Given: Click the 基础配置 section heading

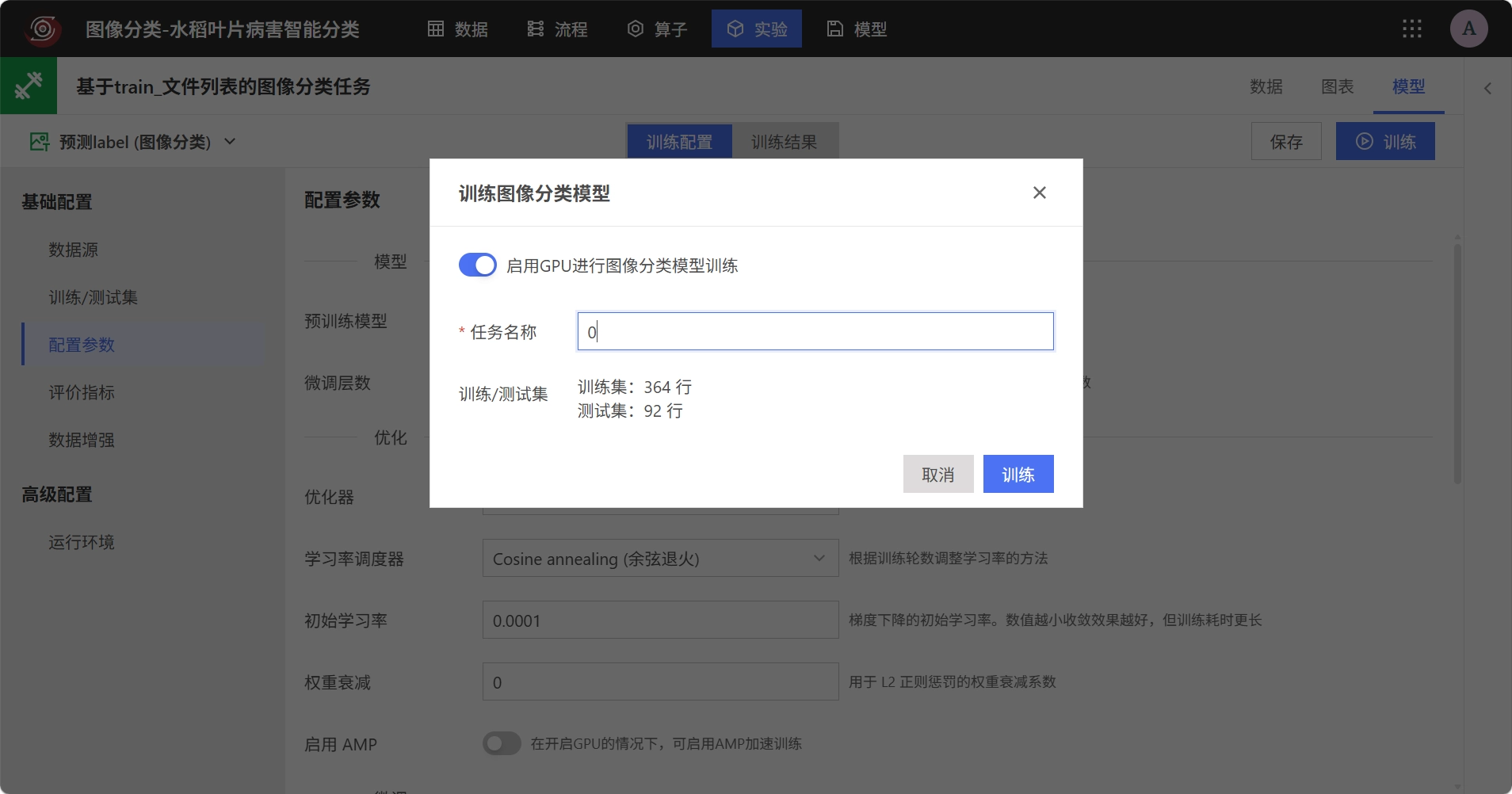Looking at the screenshot, I should (57, 202).
